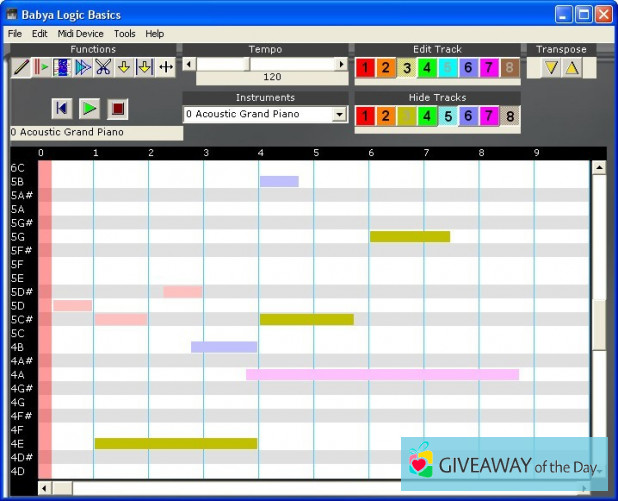This screenshot has height=501, width=618.
Task: Transpose notes down with the down triangle
Action: click(551, 68)
